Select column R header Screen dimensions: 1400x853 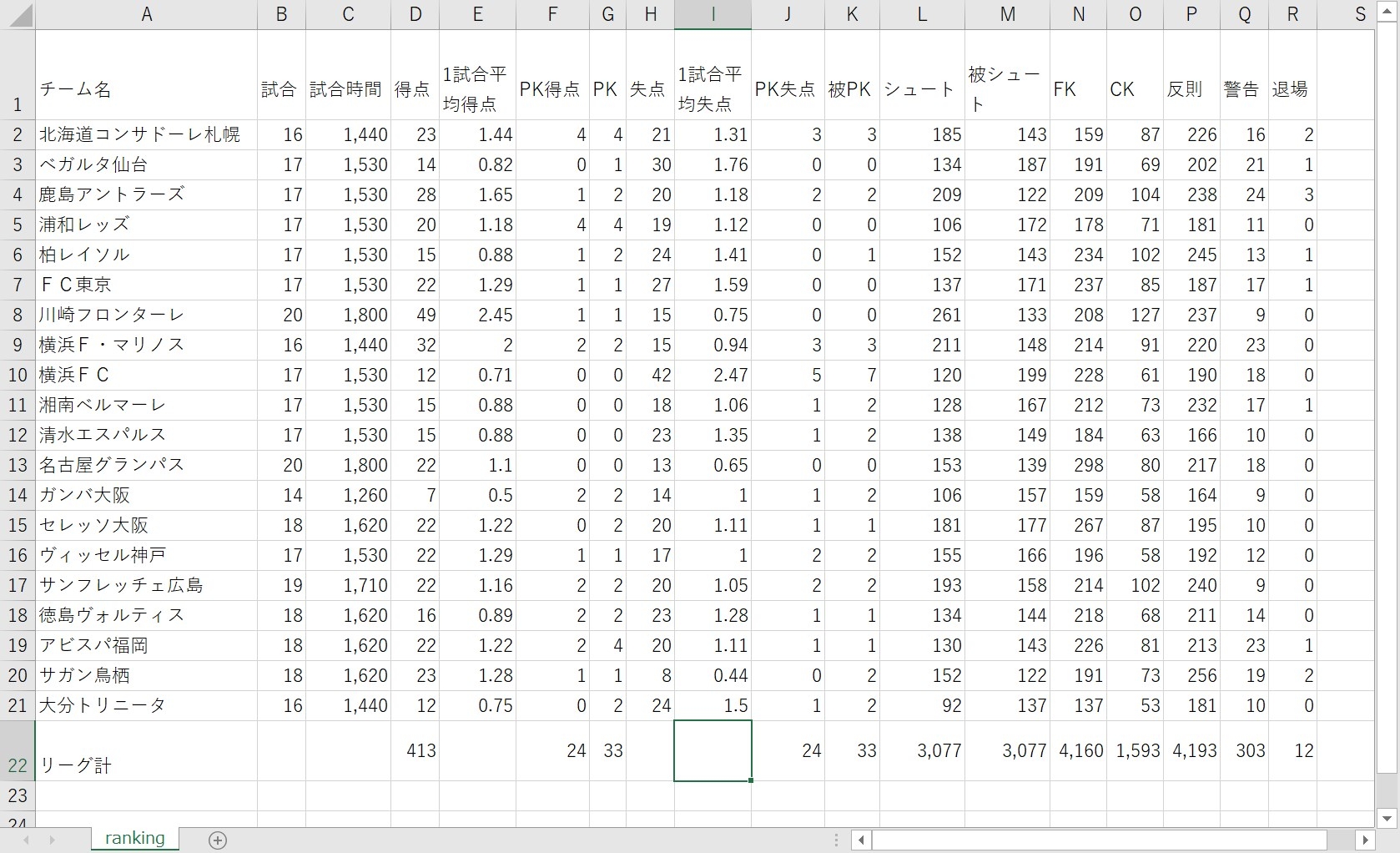pyautogui.click(x=1292, y=15)
